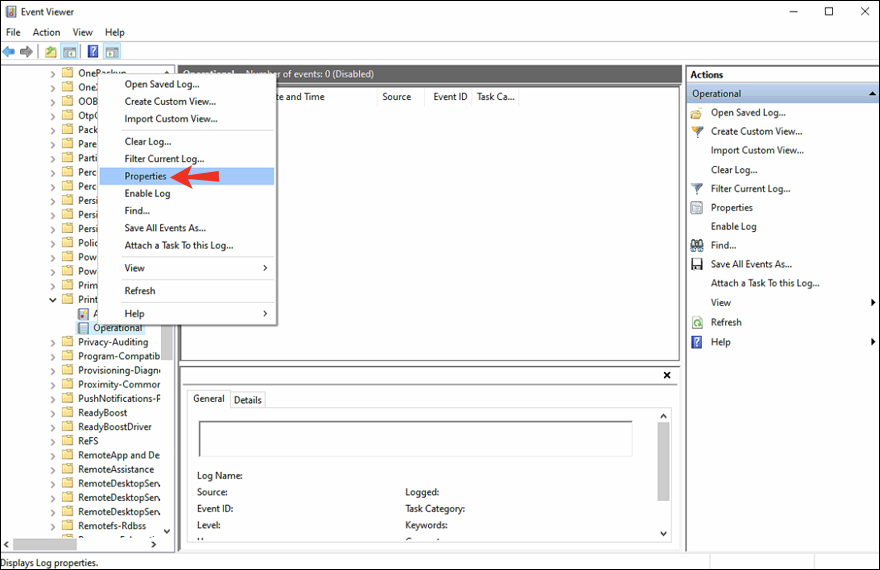This screenshot has height=570, width=880.
Task: Open the Help menu in the menu bar
Action: pyautogui.click(x=114, y=33)
